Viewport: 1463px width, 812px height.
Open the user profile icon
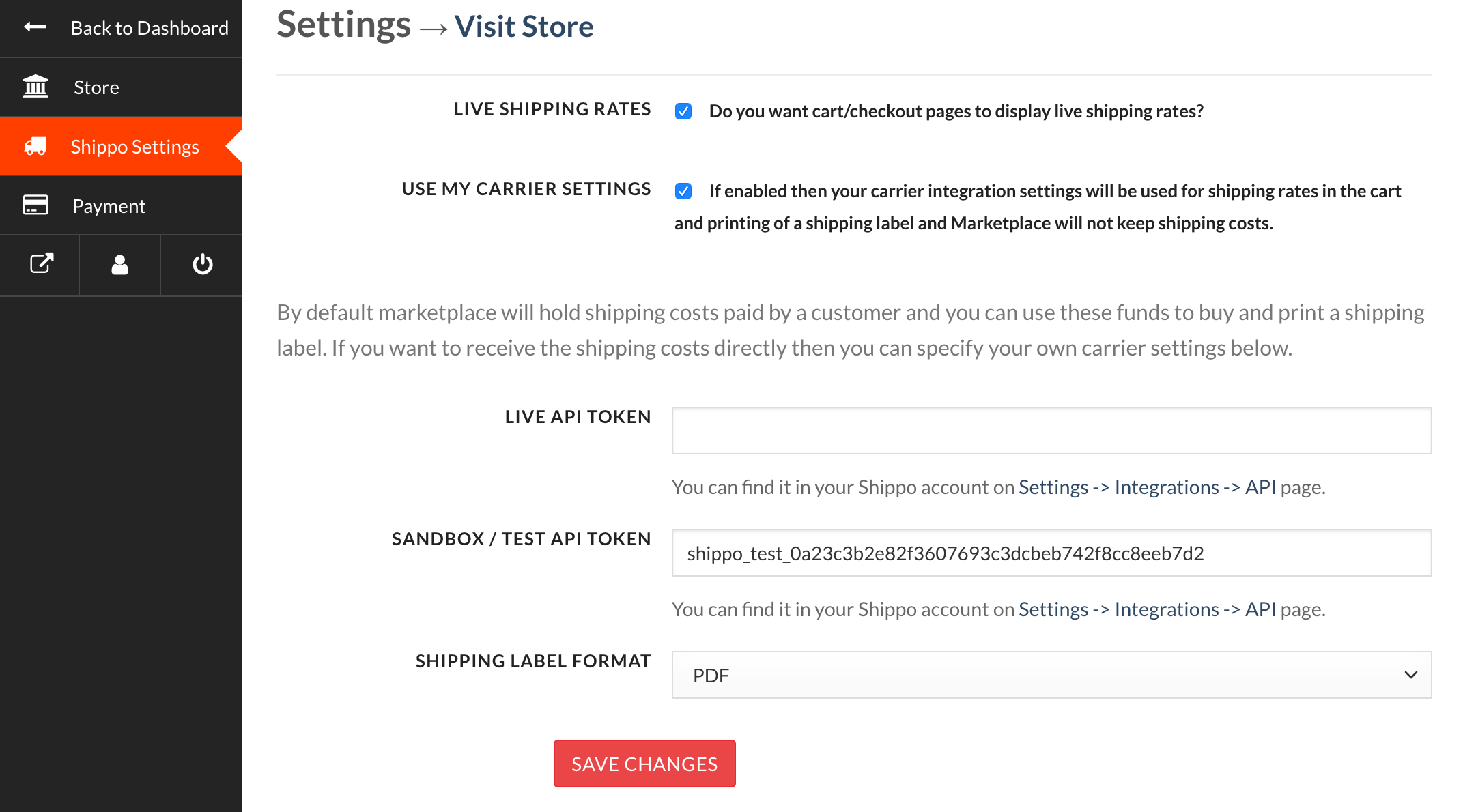(x=119, y=264)
